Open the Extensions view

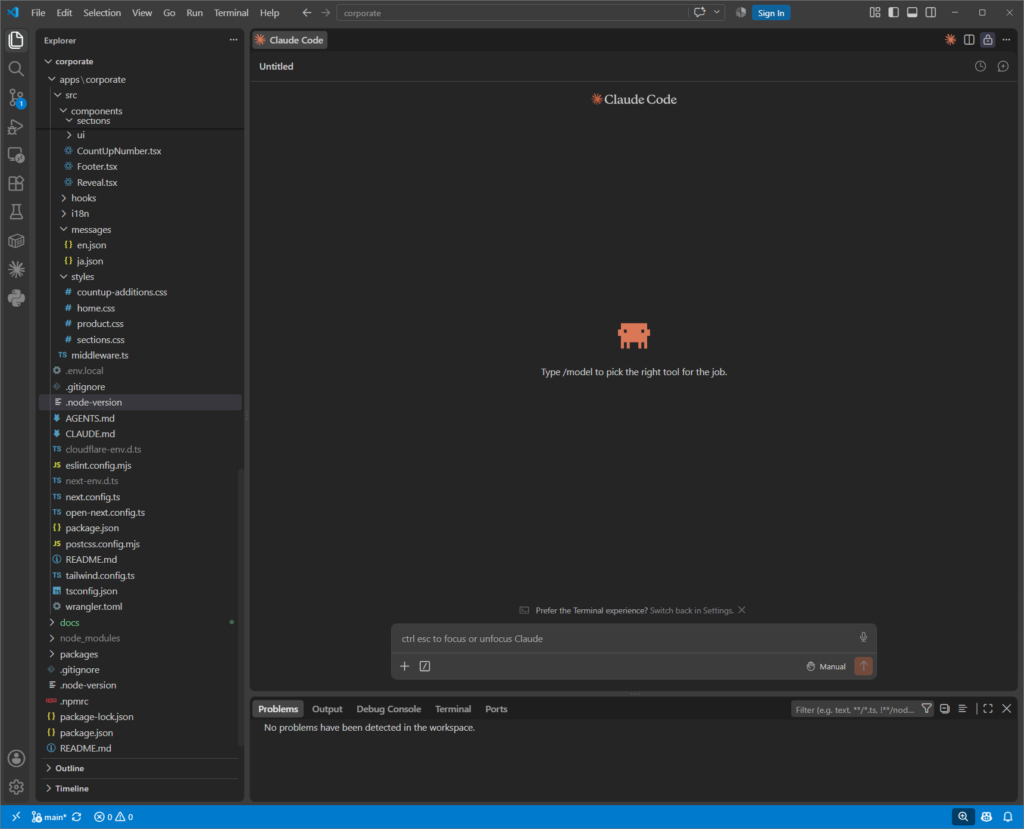16,184
